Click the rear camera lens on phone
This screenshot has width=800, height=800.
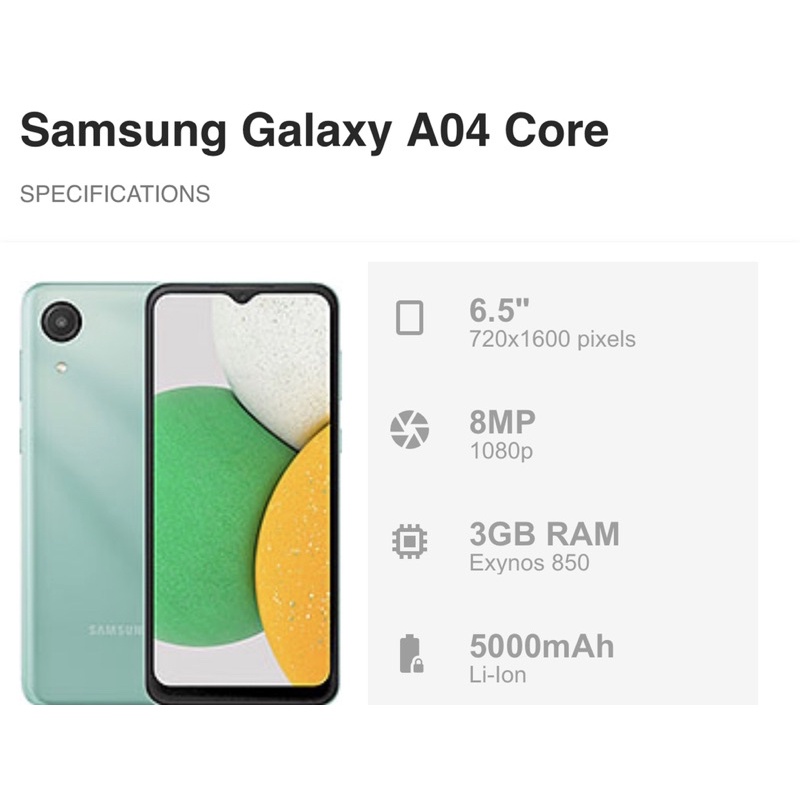pyautogui.click(x=62, y=322)
